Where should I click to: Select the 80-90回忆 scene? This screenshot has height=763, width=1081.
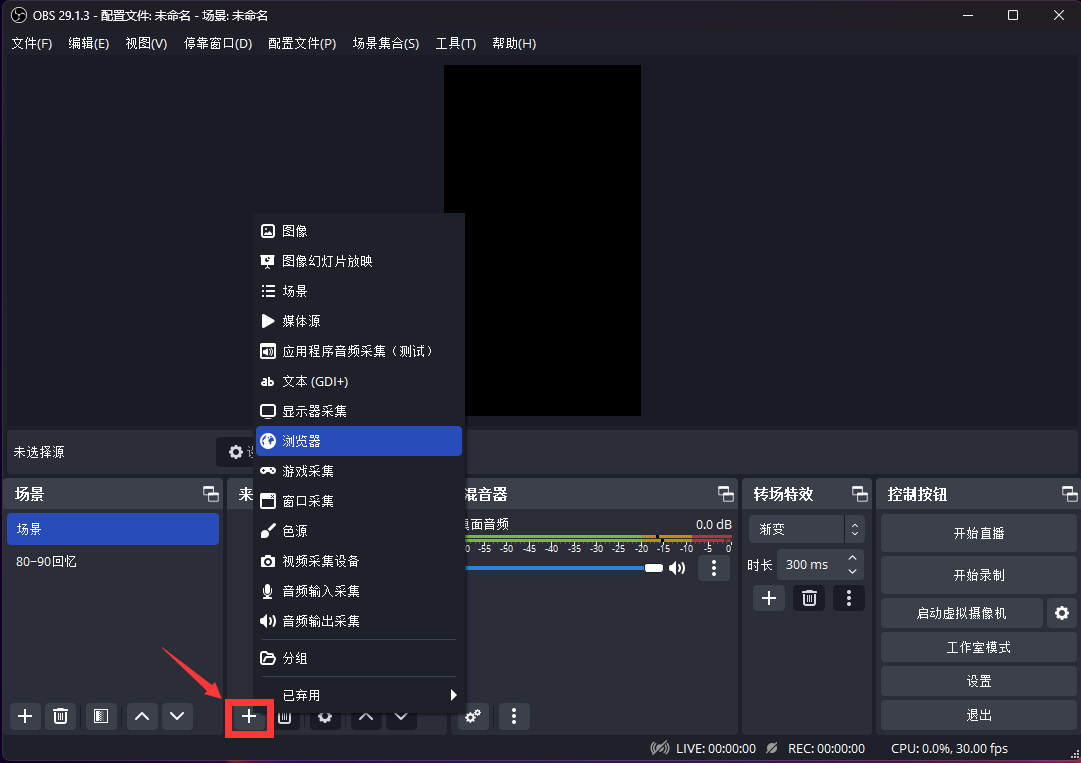[x=113, y=562]
